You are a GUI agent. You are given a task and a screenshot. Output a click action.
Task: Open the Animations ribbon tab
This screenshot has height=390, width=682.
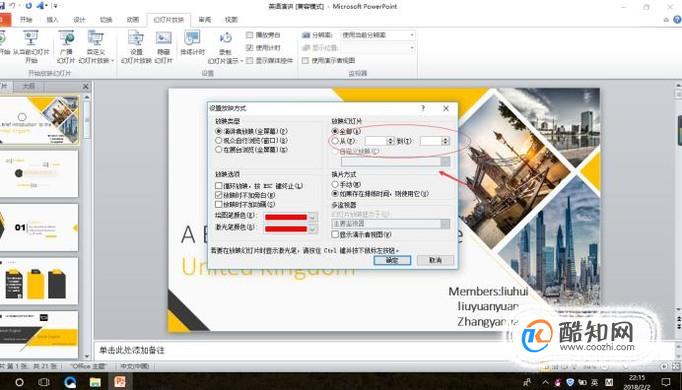[x=133, y=20]
